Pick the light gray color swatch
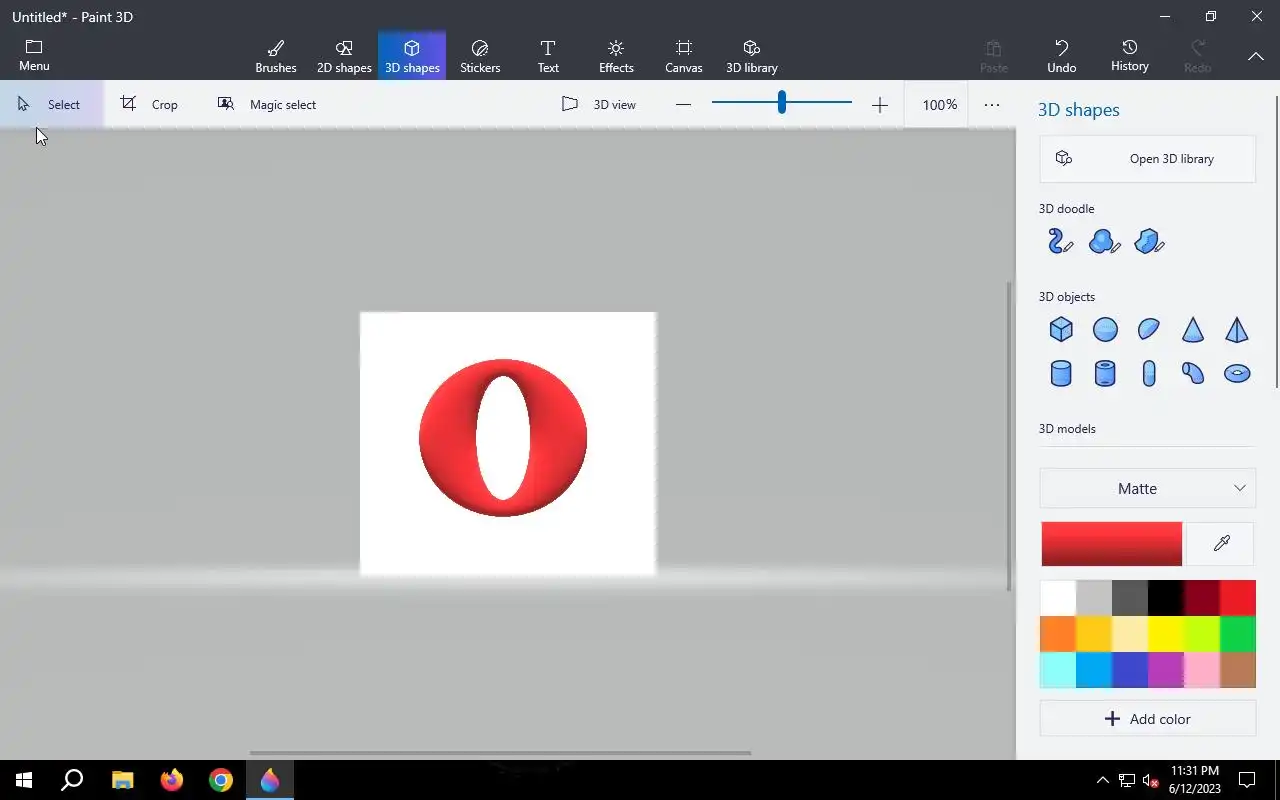The image size is (1280, 800). (1094, 598)
